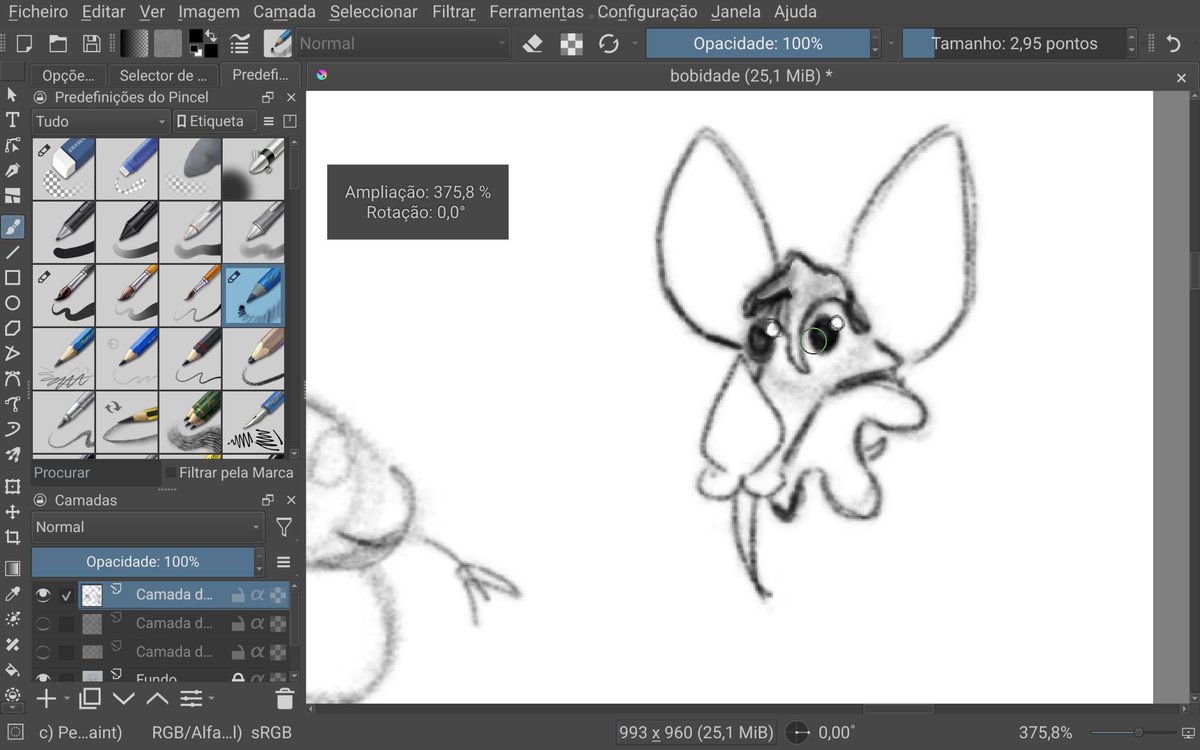
Task: Toggle alpha inheritance on selected layer
Action: [257, 595]
